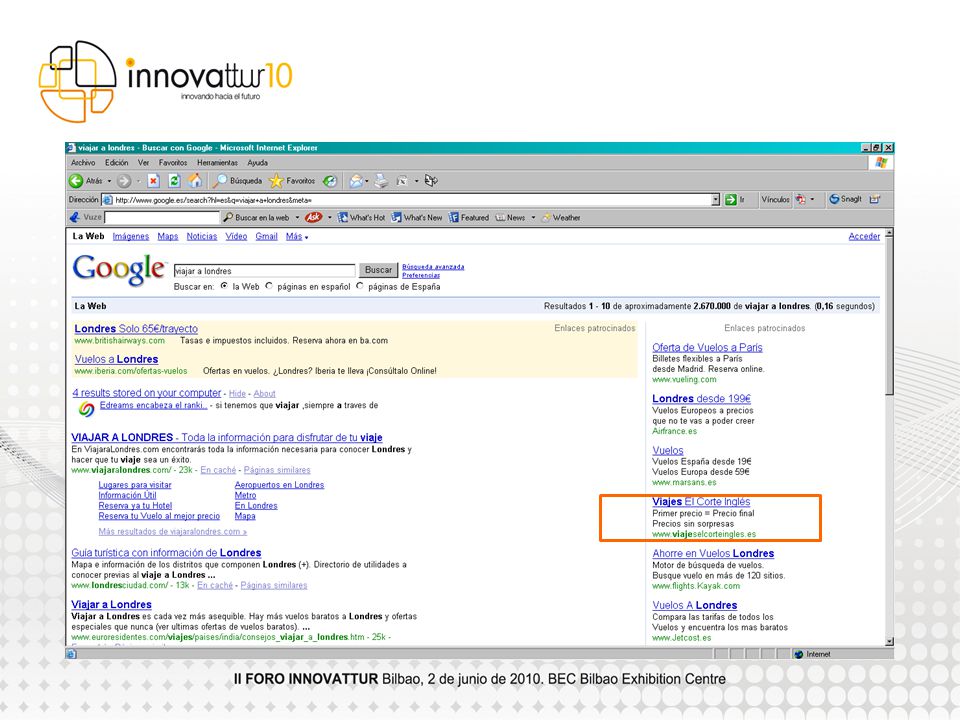
Task: Click the Messenger icon in toolbar
Action: [x=431, y=181]
